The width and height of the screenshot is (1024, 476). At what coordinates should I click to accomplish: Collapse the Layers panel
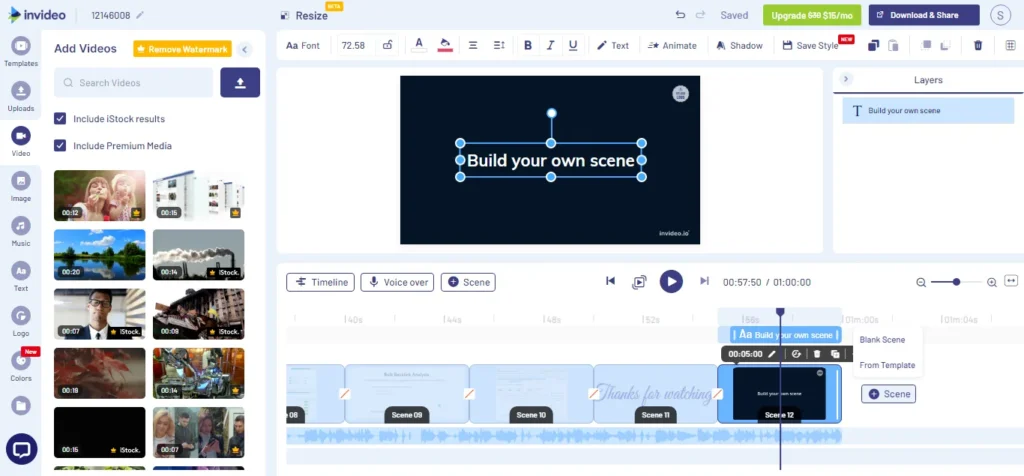(846, 79)
